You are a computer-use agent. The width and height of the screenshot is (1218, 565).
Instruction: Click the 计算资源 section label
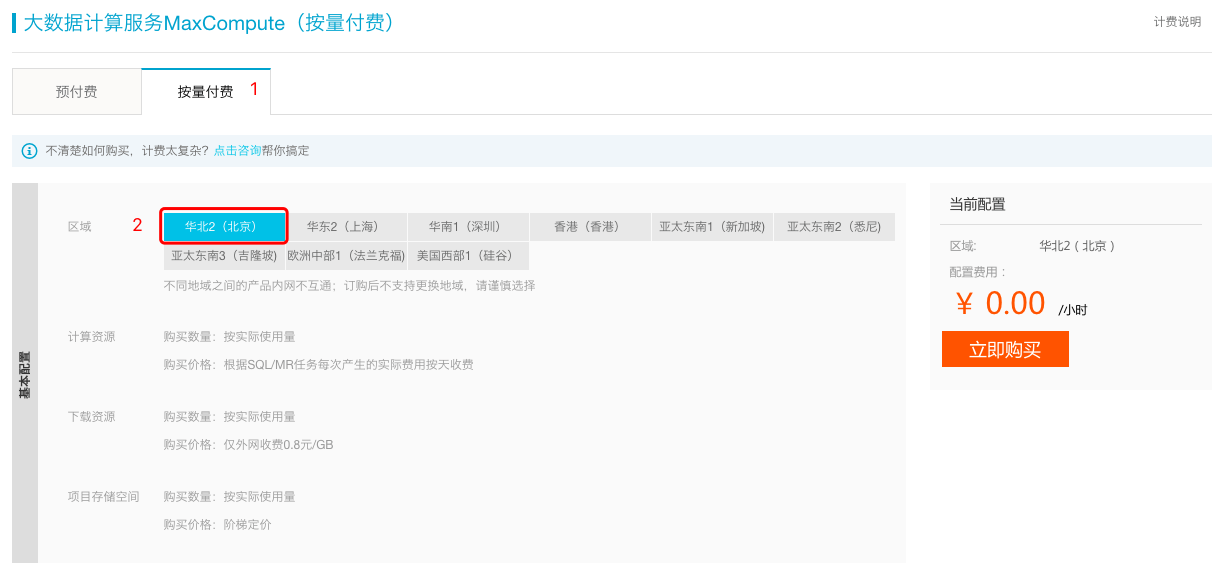click(x=91, y=337)
